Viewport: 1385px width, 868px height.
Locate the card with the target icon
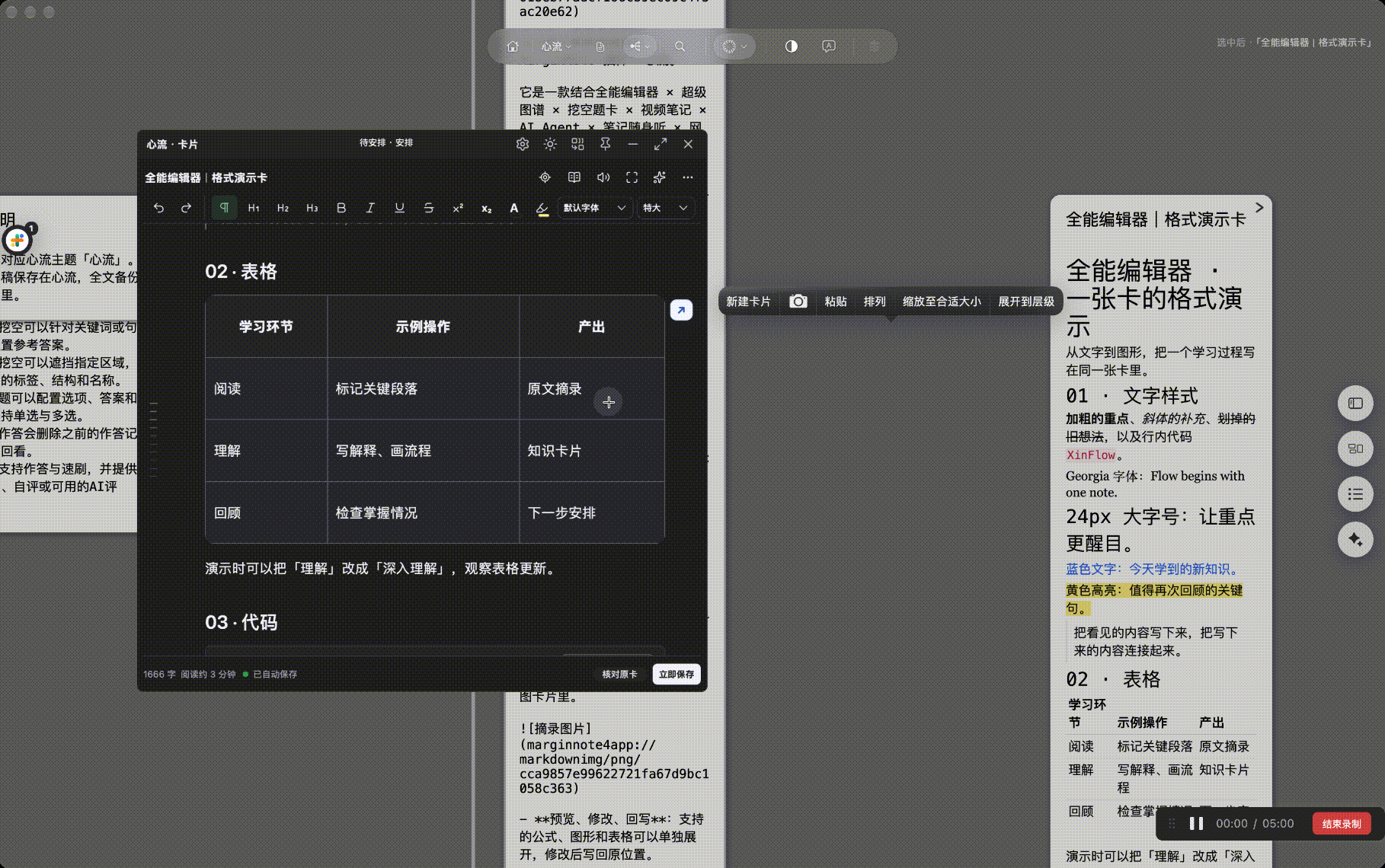(x=545, y=177)
